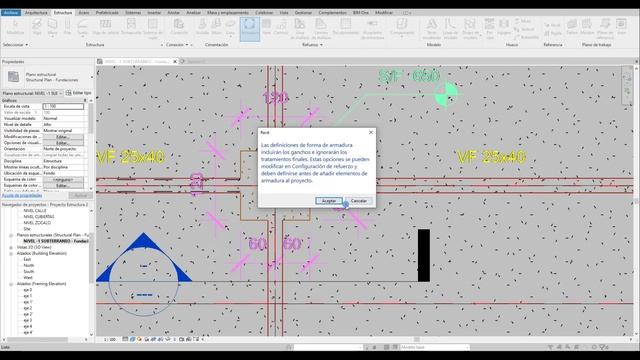Select the Acoplador de armadura tool
Image resolution: width=640 pixels, height=360 pixels.
[x=372, y=29]
